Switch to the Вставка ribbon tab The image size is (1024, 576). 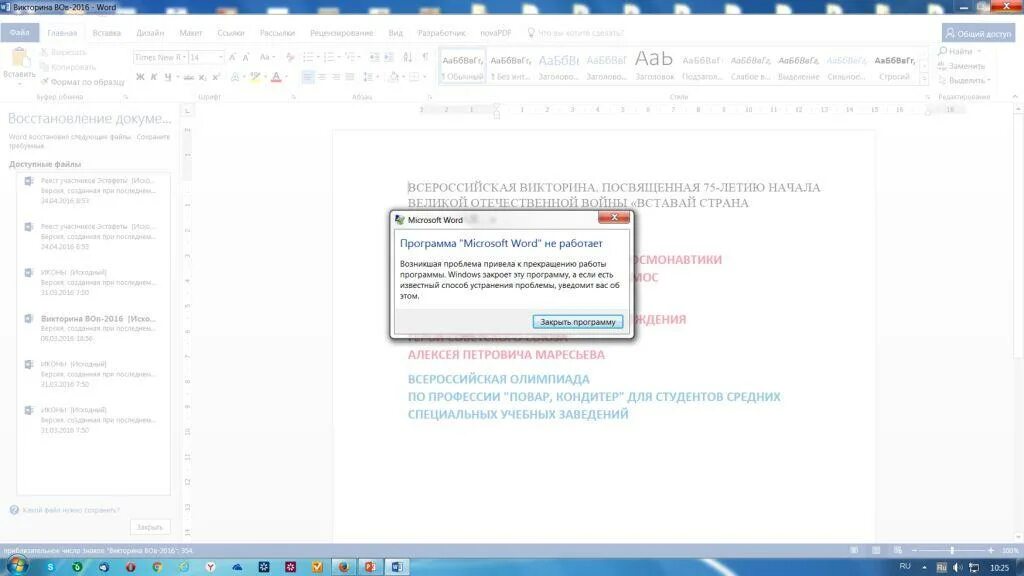click(x=106, y=33)
